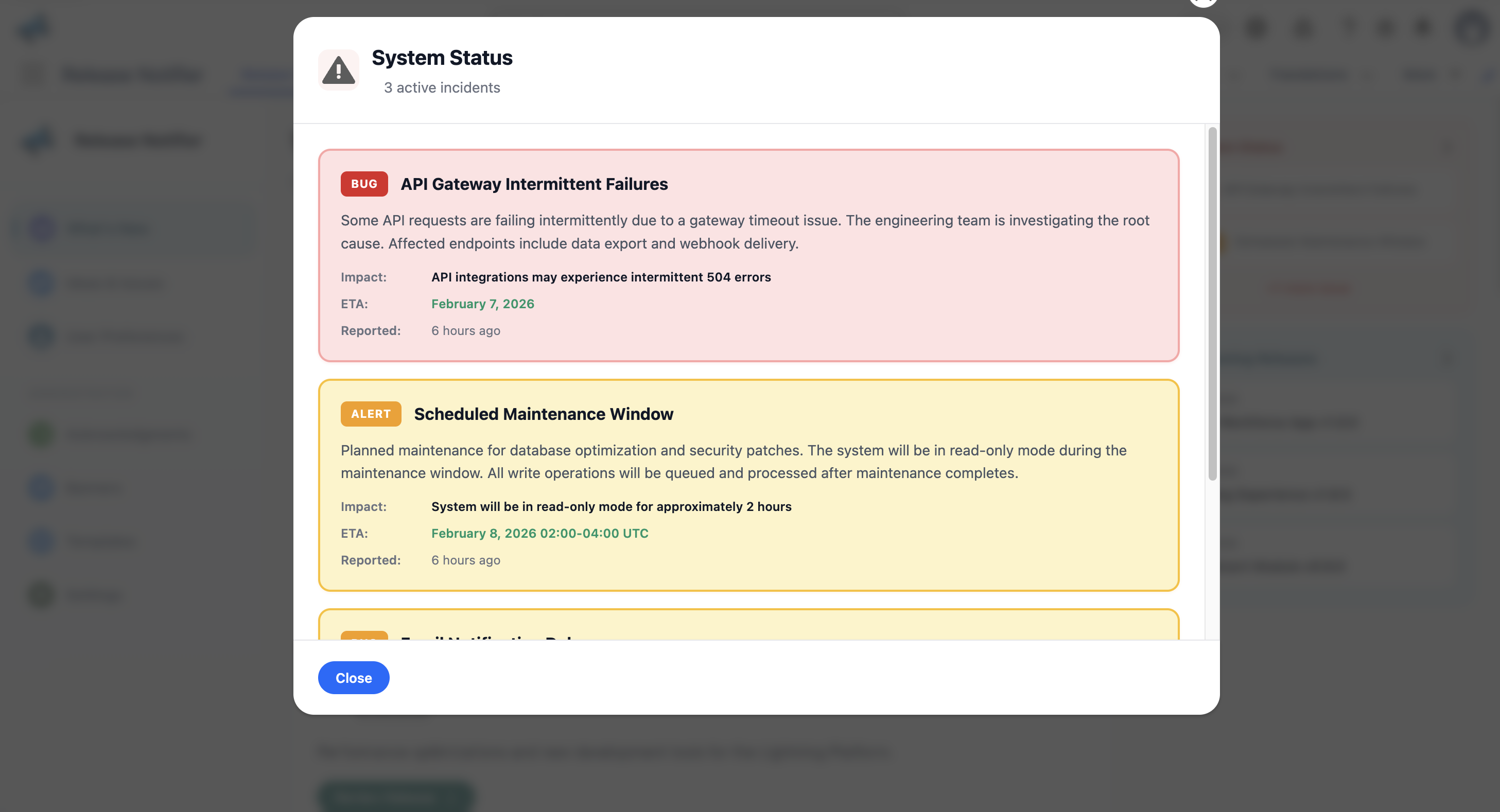This screenshot has height=812, width=1500.
Task: Click the red BUG badge on API Gateway incident
Action: (363, 183)
